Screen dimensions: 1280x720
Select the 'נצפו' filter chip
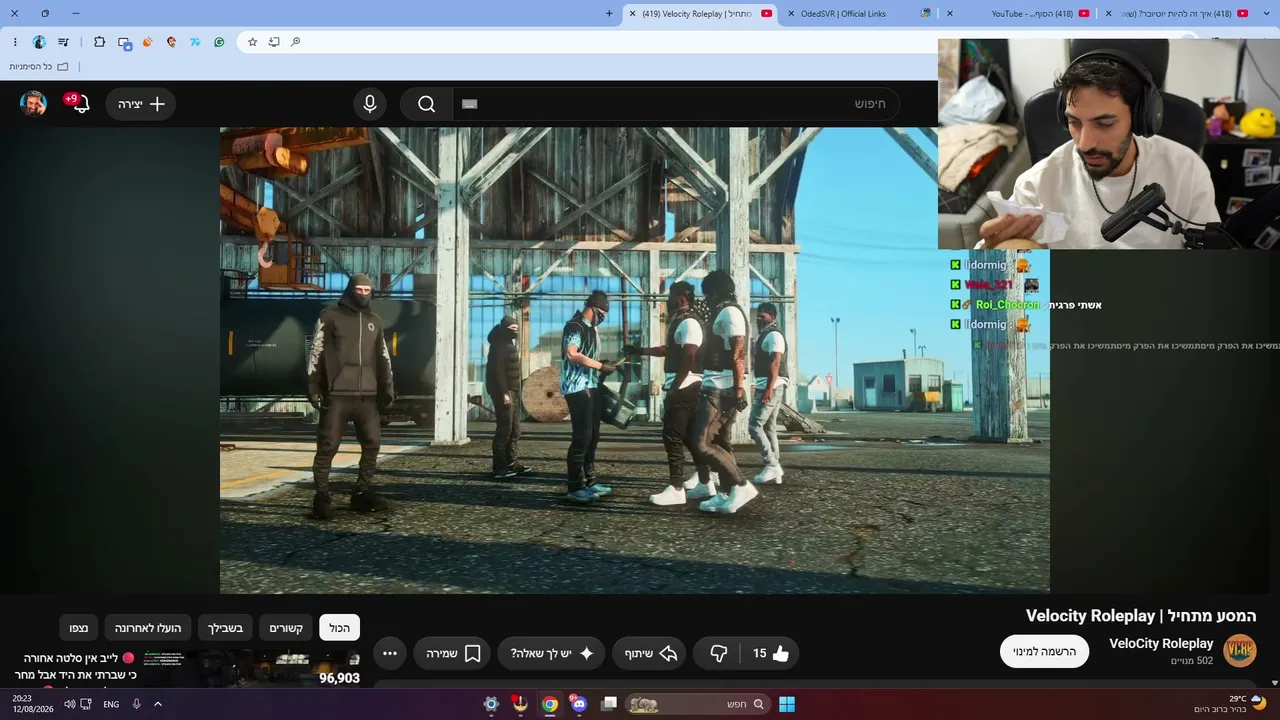(79, 628)
